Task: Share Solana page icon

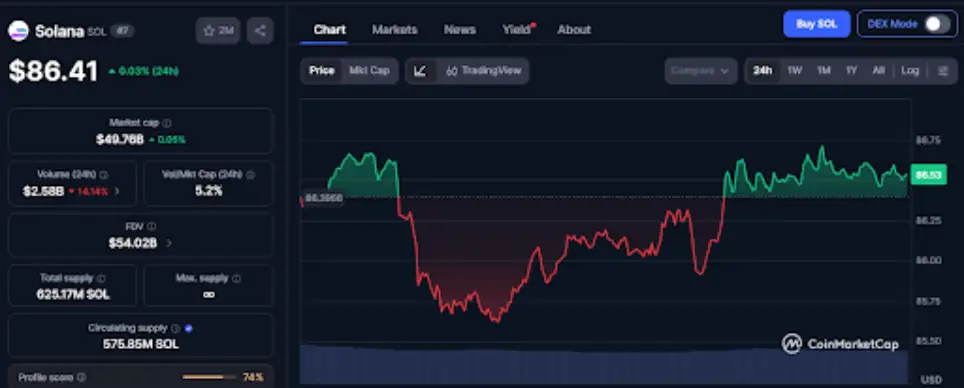Action: 260,31
